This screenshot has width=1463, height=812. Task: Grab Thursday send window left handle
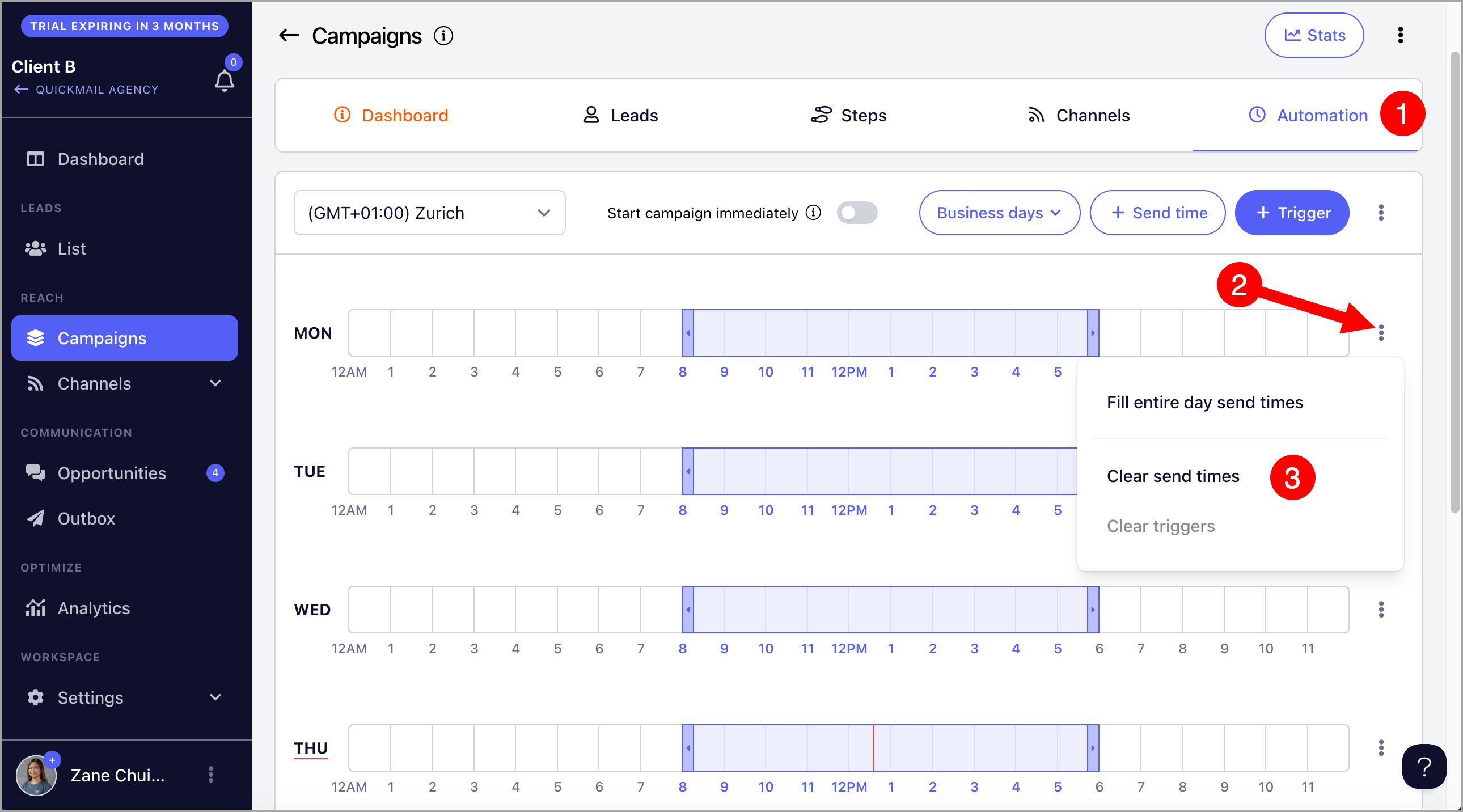[x=688, y=748]
